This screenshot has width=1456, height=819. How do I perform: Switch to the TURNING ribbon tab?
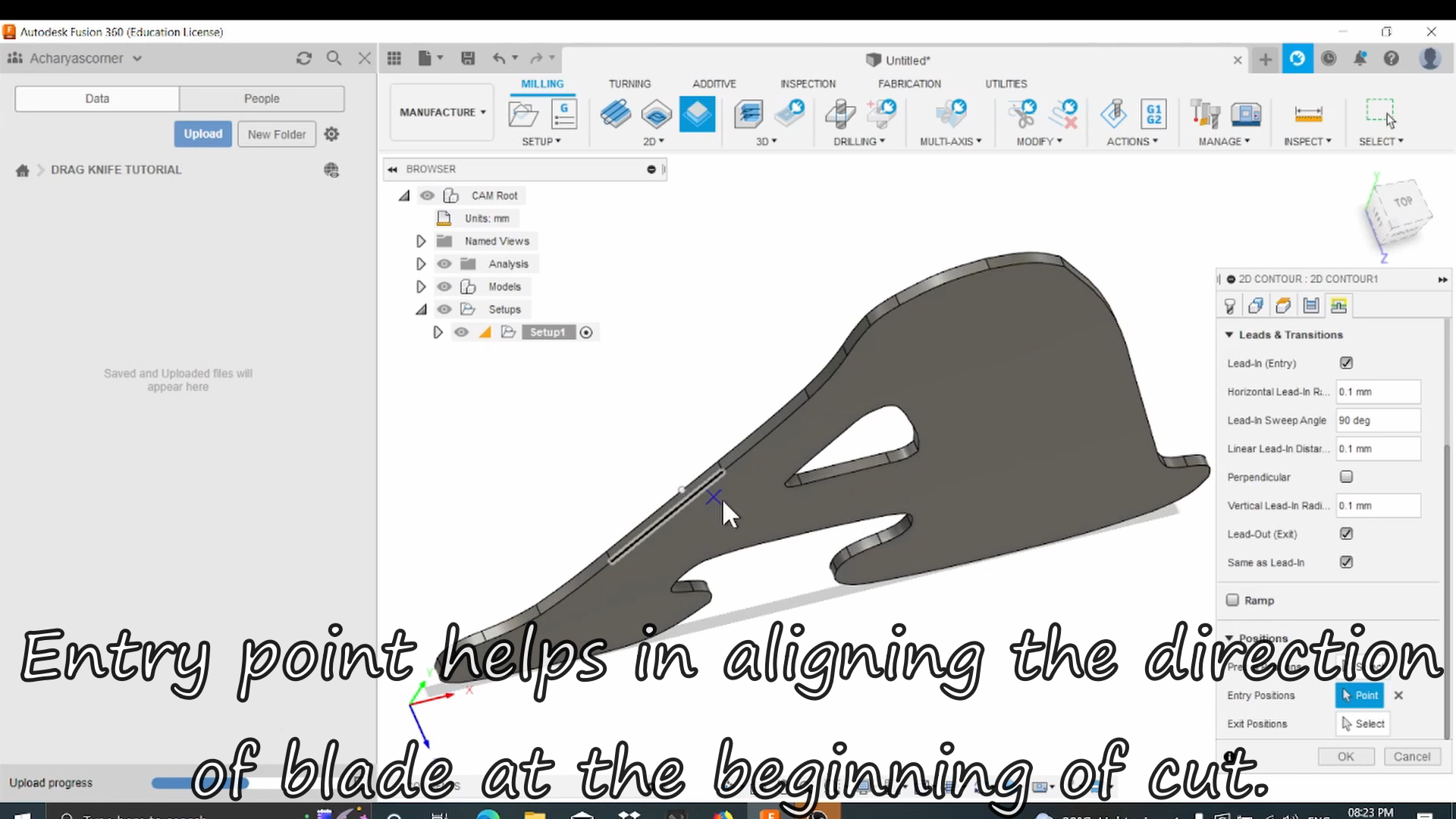pyautogui.click(x=629, y=83)
